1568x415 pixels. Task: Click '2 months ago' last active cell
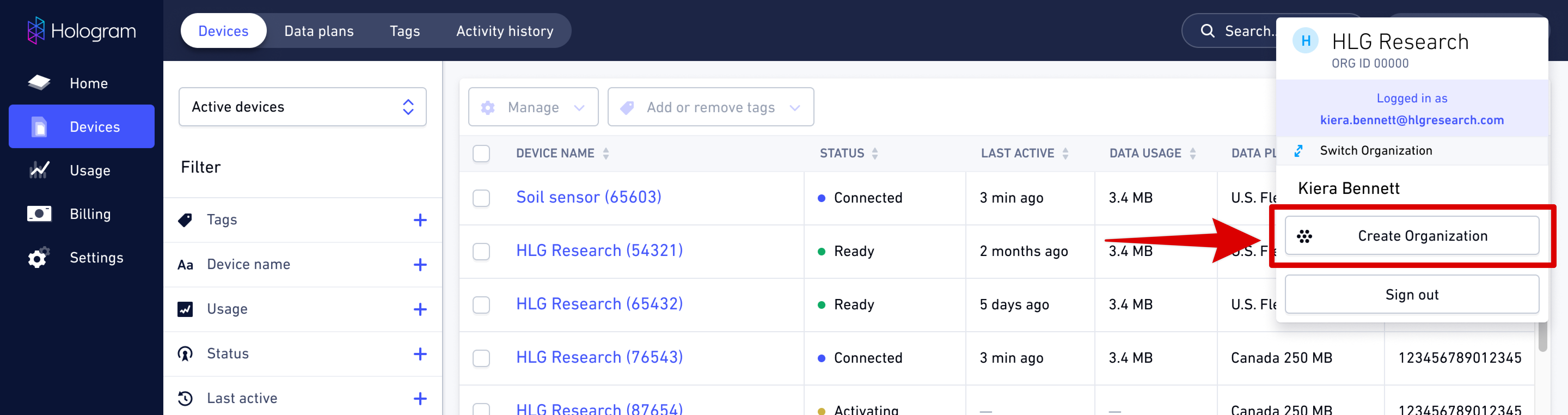1023,251
